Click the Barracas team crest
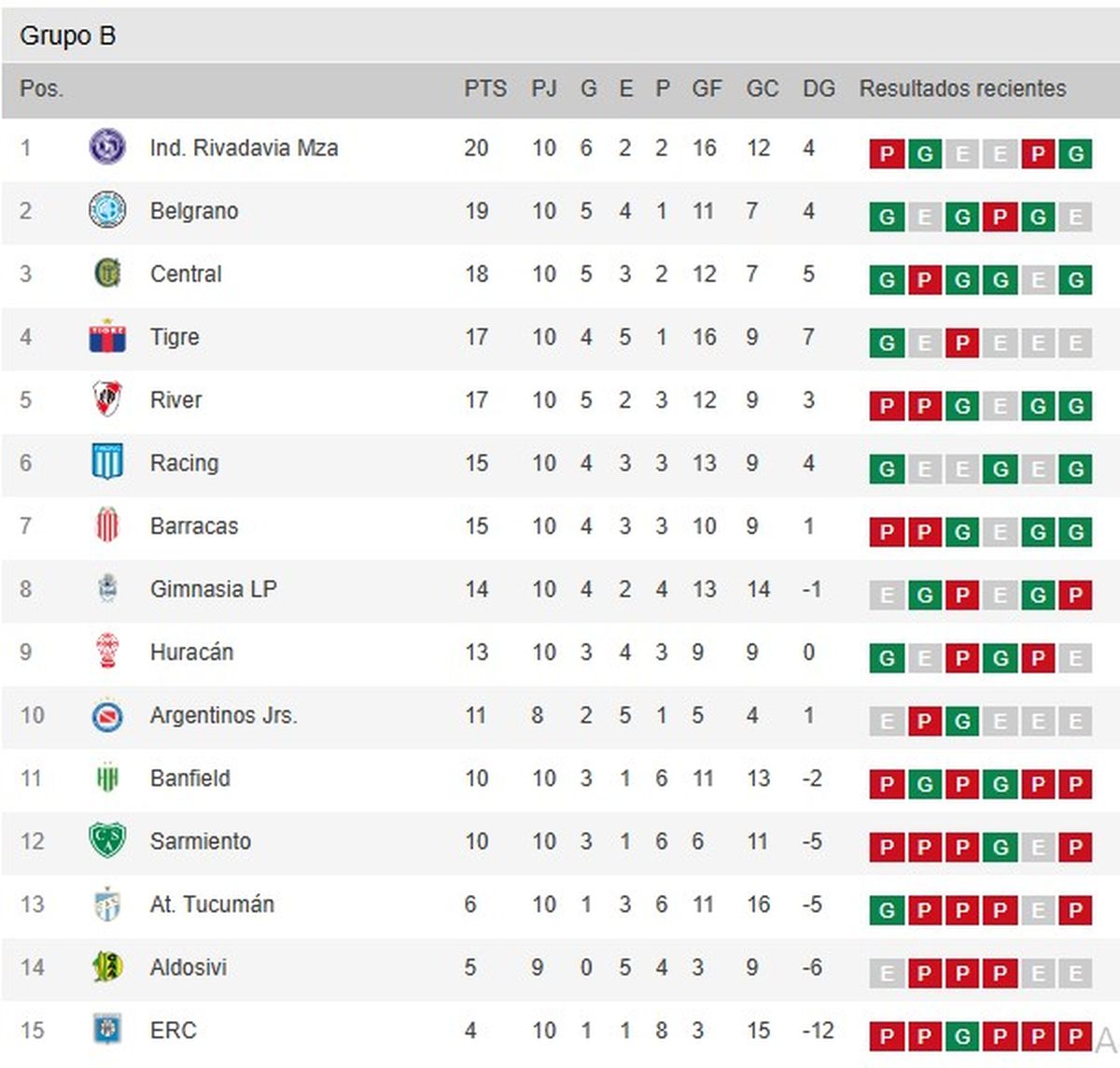The height and width of the screenshot is (1068, 1120). tap(107, 526)
